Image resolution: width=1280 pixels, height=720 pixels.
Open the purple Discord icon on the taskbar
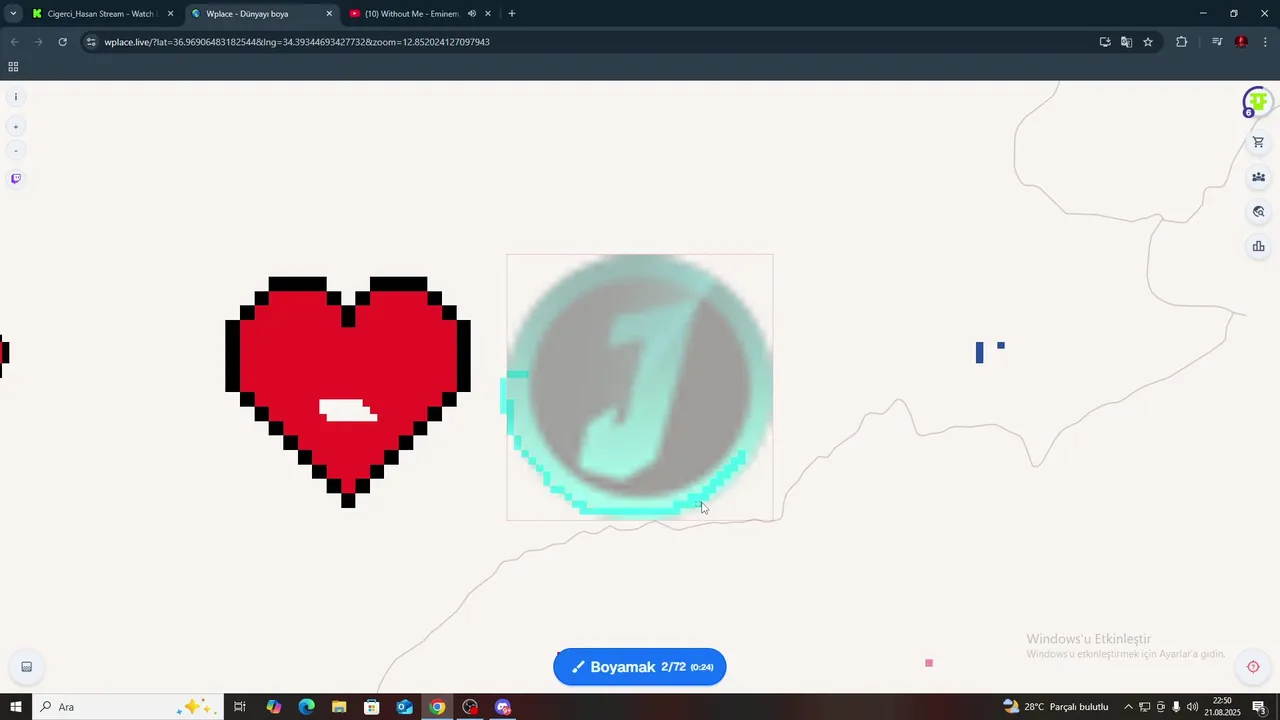click(x=503, y=707)
